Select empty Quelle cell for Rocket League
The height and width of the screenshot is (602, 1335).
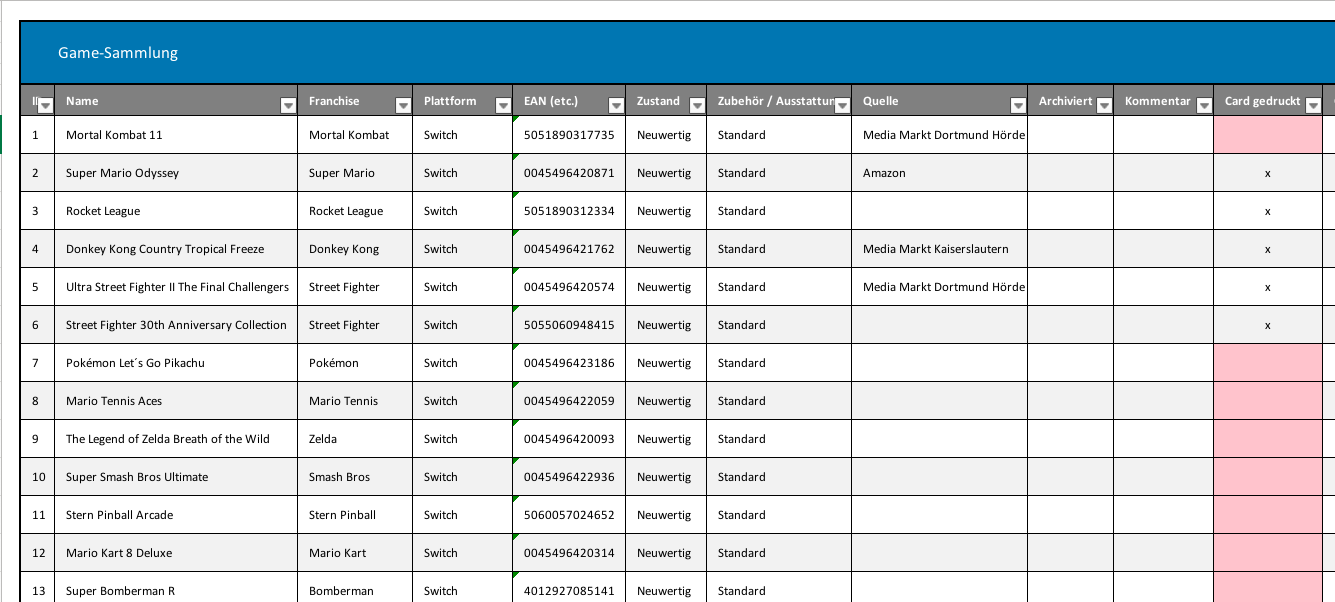point(940,211)
